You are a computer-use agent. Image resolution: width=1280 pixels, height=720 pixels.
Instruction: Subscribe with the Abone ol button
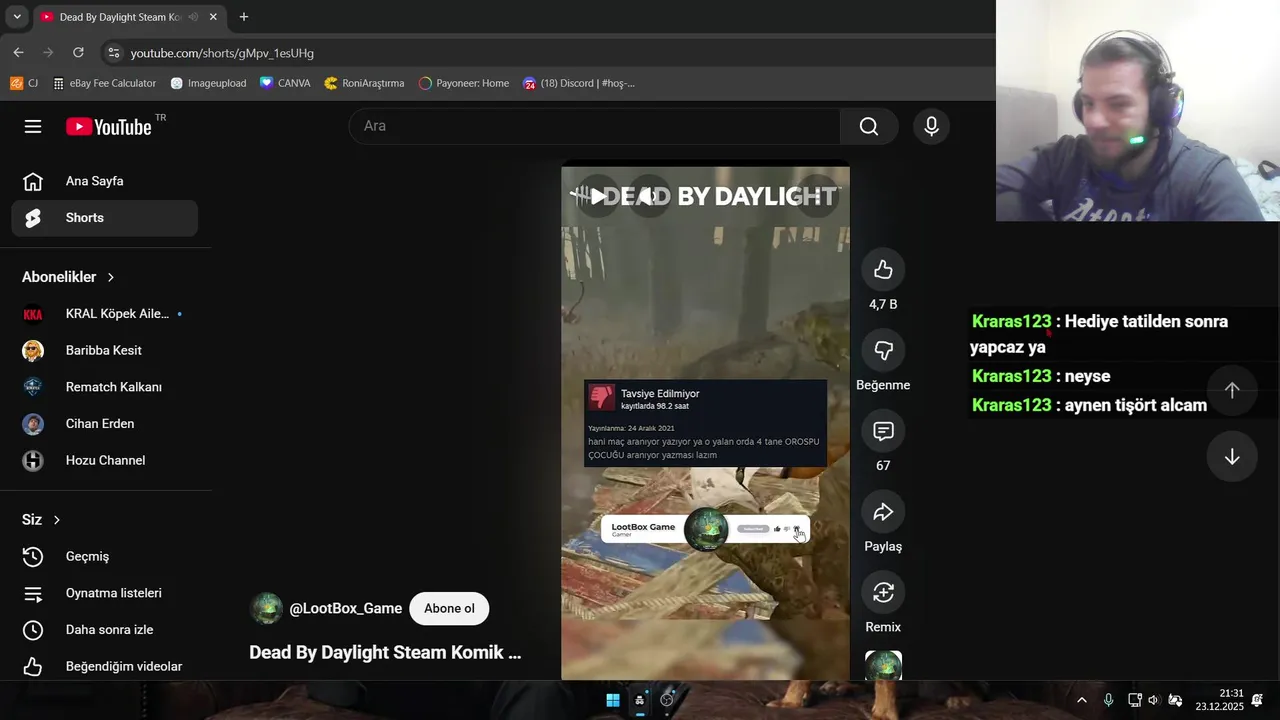(x=449, y=608)
